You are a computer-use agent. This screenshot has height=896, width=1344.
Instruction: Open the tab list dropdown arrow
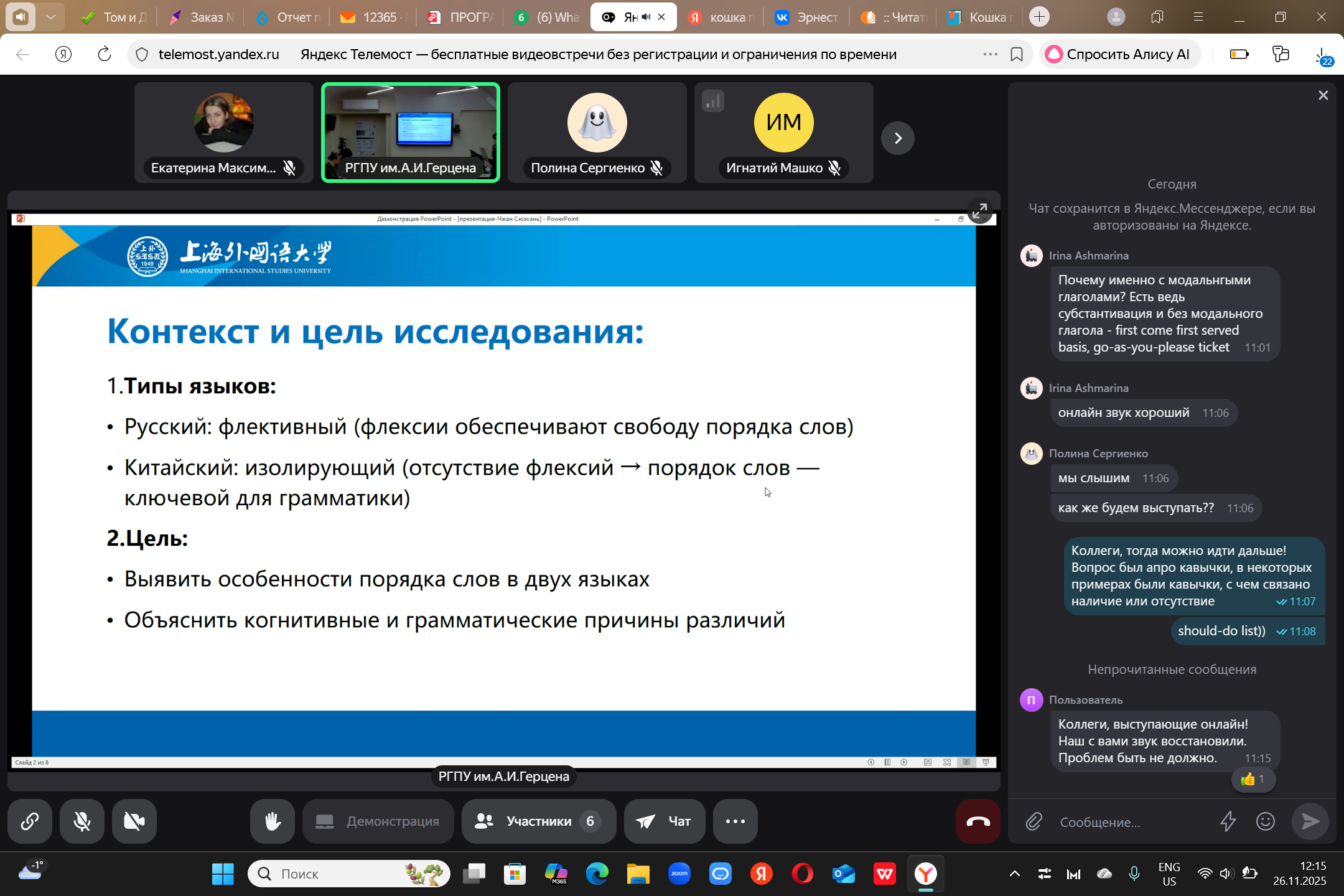51,17
